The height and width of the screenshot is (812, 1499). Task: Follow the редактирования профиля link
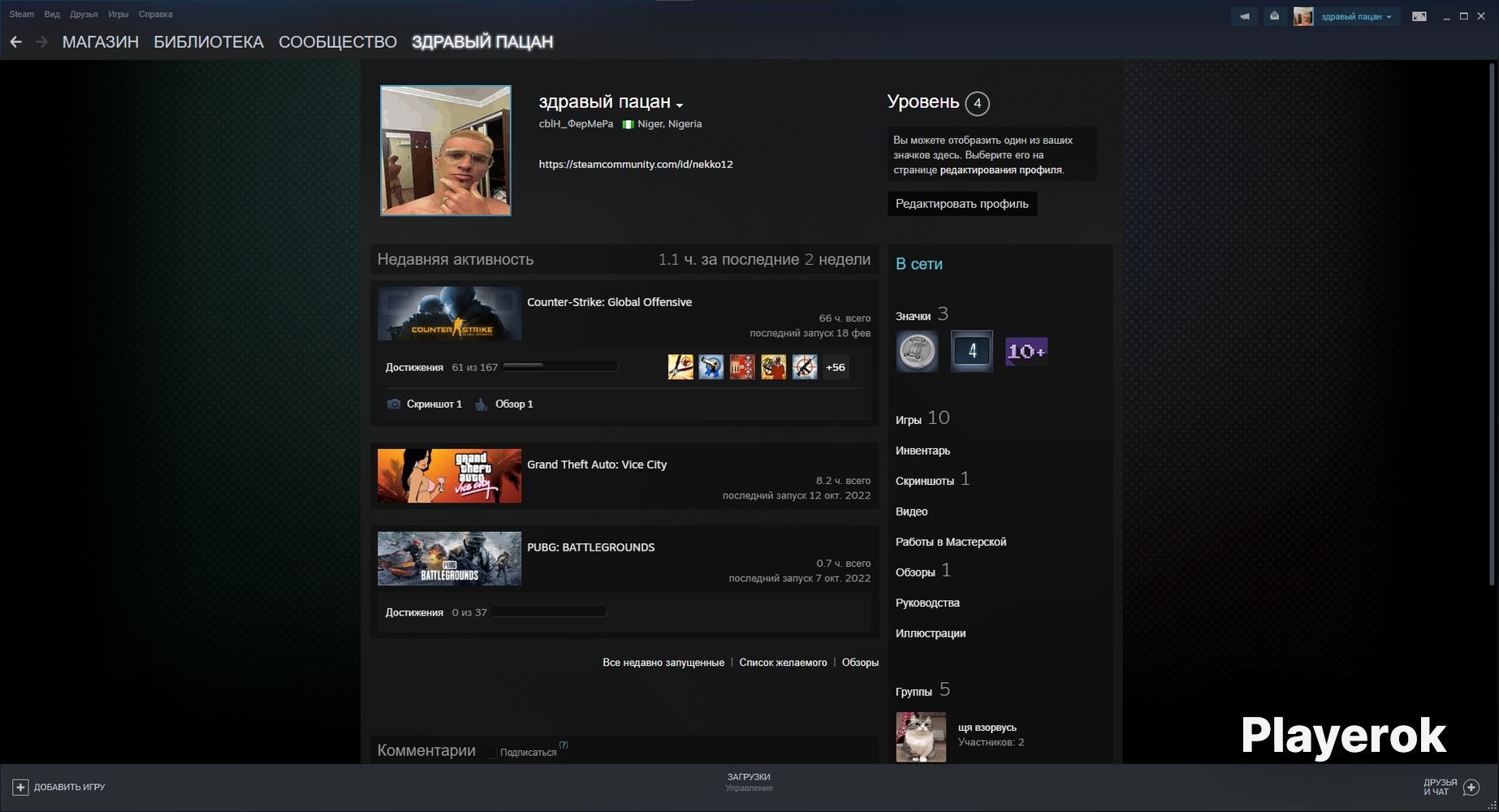1000,170
